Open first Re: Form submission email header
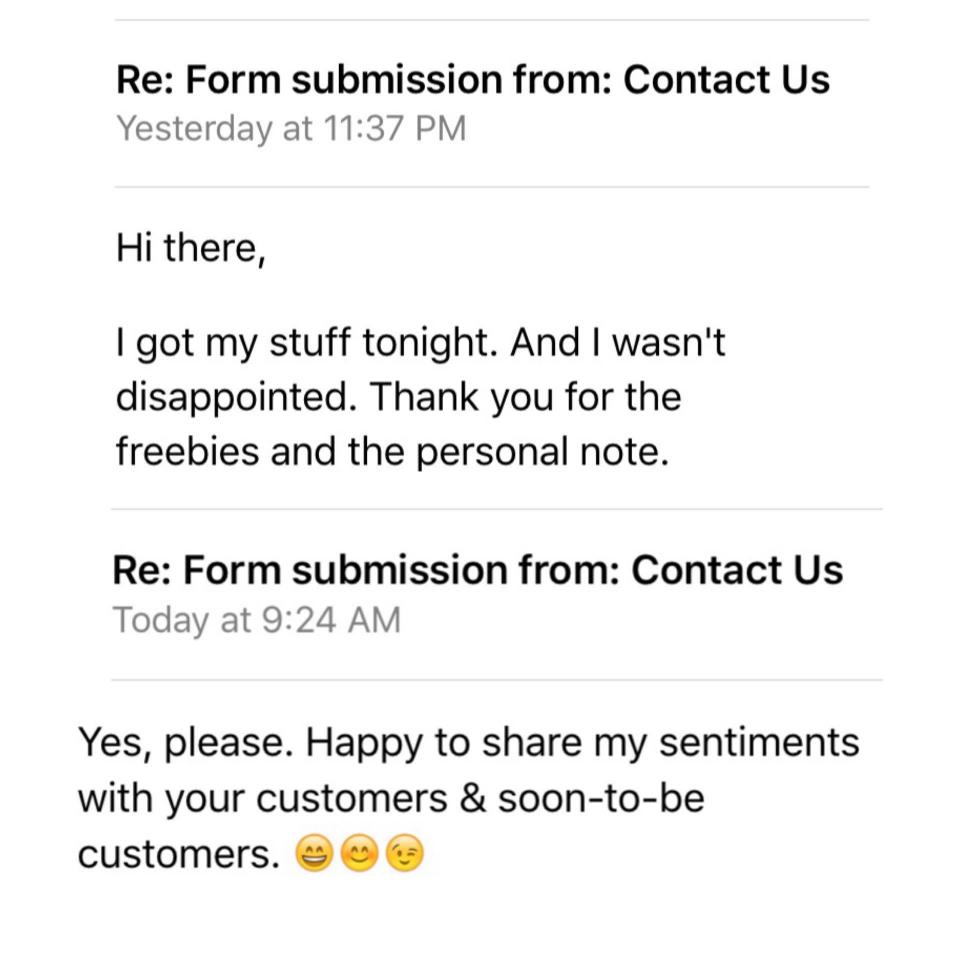The width and height of the screenshot is (960, 960). tap(472, 79)
